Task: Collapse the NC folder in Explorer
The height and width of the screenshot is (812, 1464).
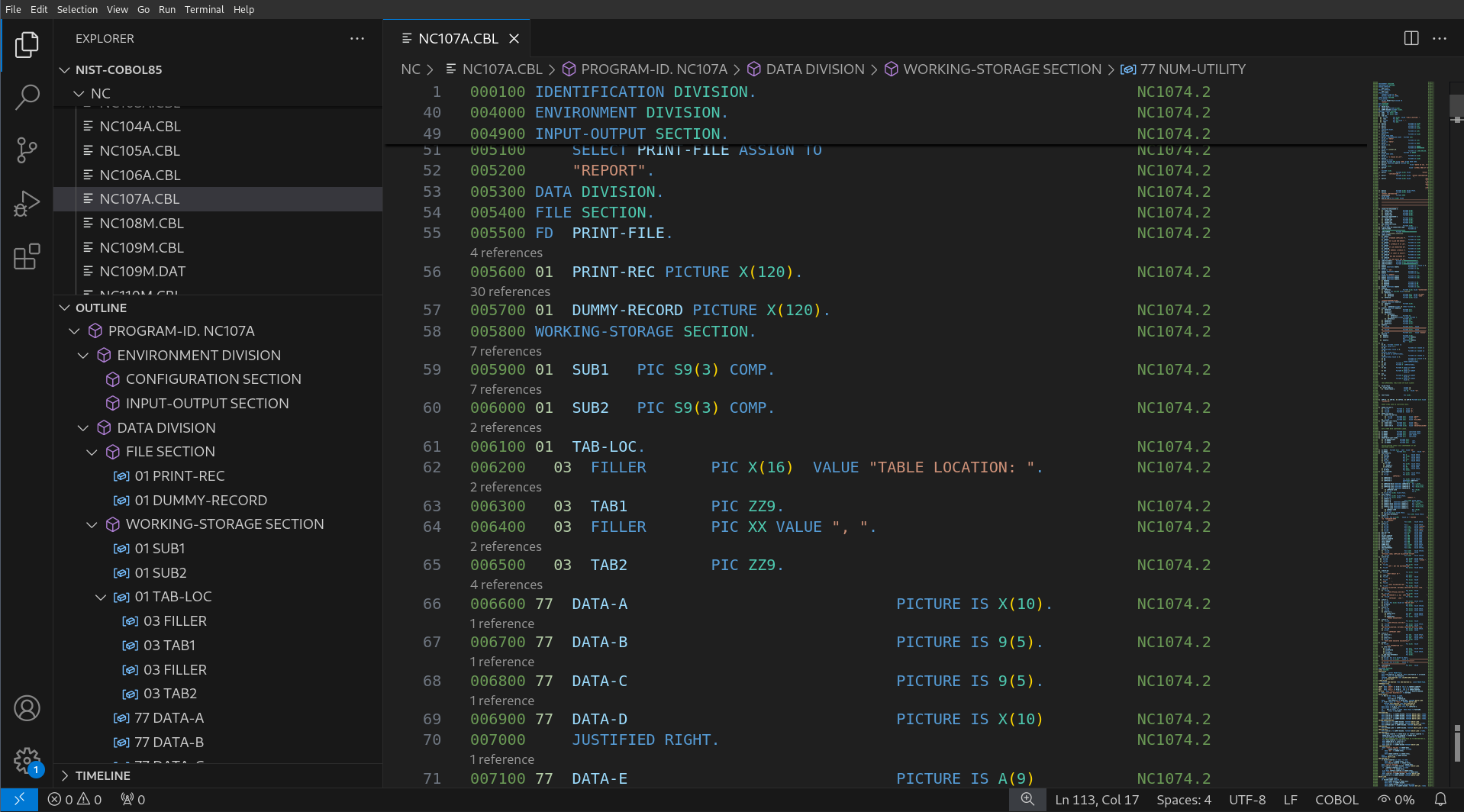Action: pos(79,93)
